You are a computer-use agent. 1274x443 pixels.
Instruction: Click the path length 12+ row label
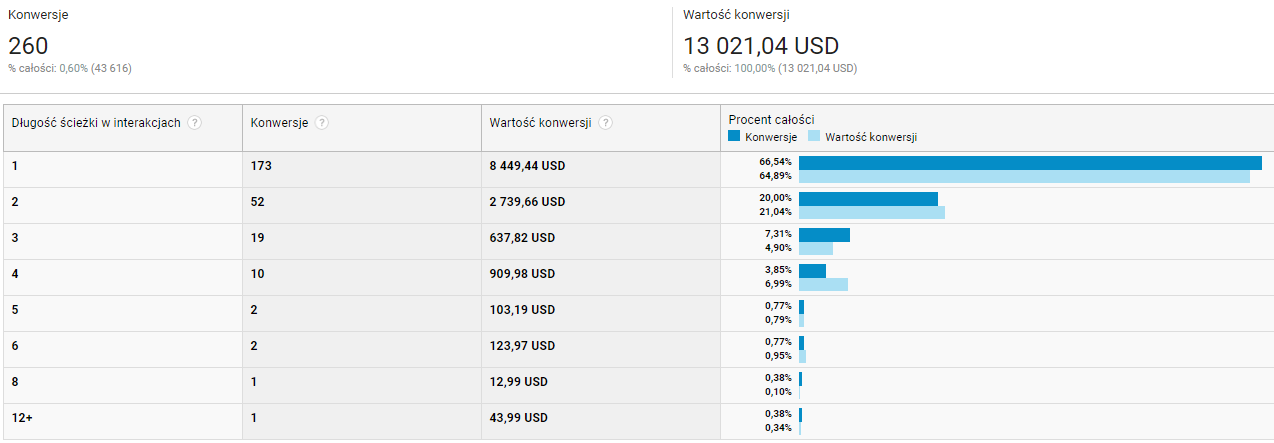pyautogui.click(x=22, y=418)
